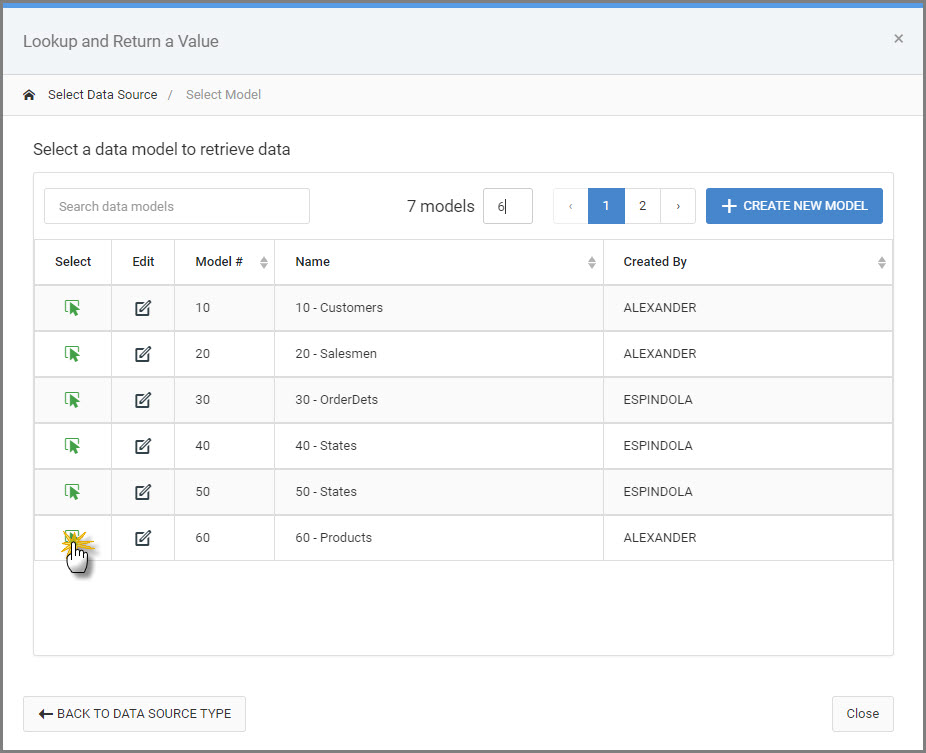Edit the 30 - OrderDets model
Viewport: 926px width, 753px height.
pyautogui.click(x=143, y=400)
